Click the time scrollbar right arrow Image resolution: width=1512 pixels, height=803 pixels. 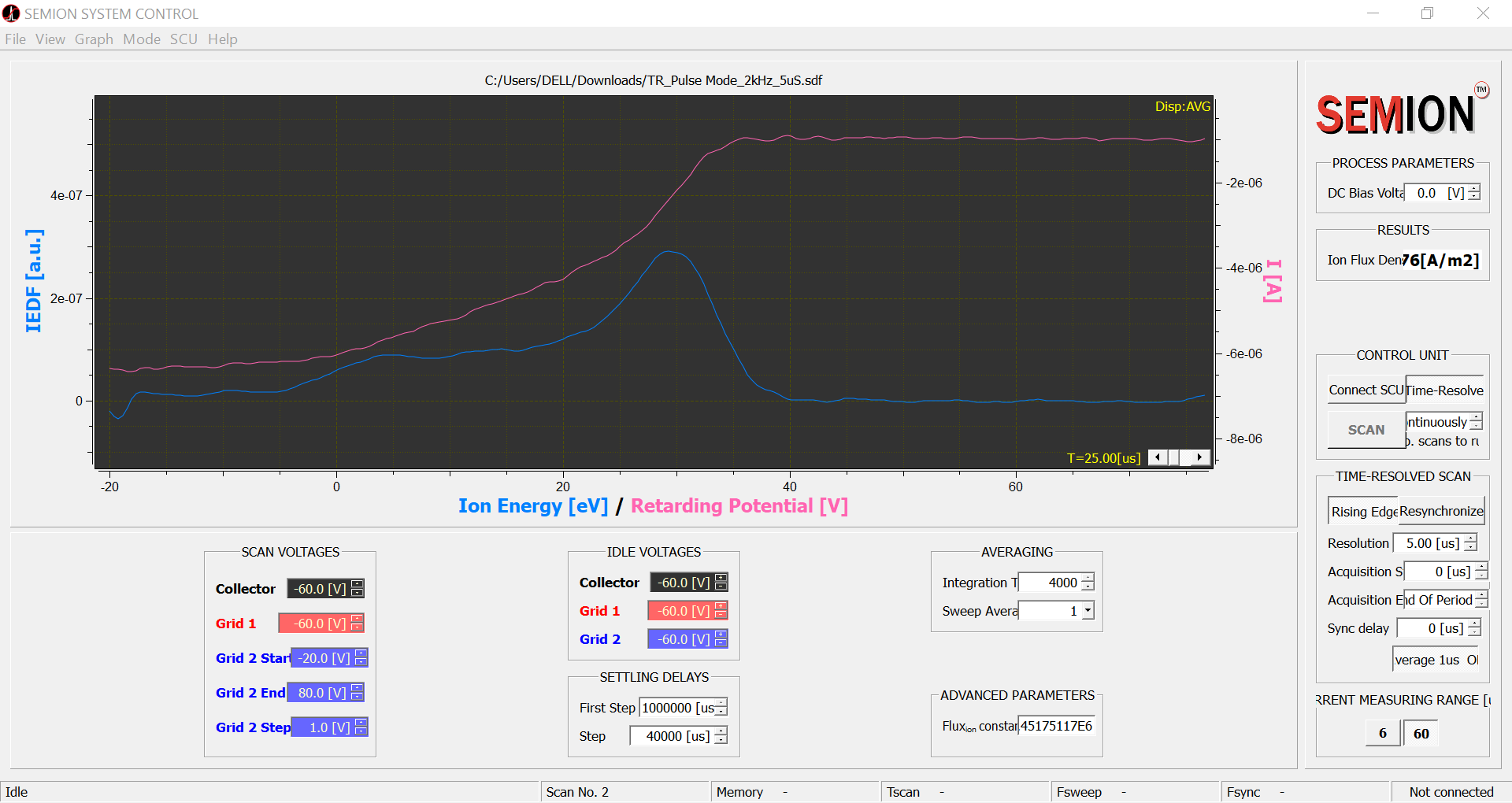click(x=1199, y=457)
